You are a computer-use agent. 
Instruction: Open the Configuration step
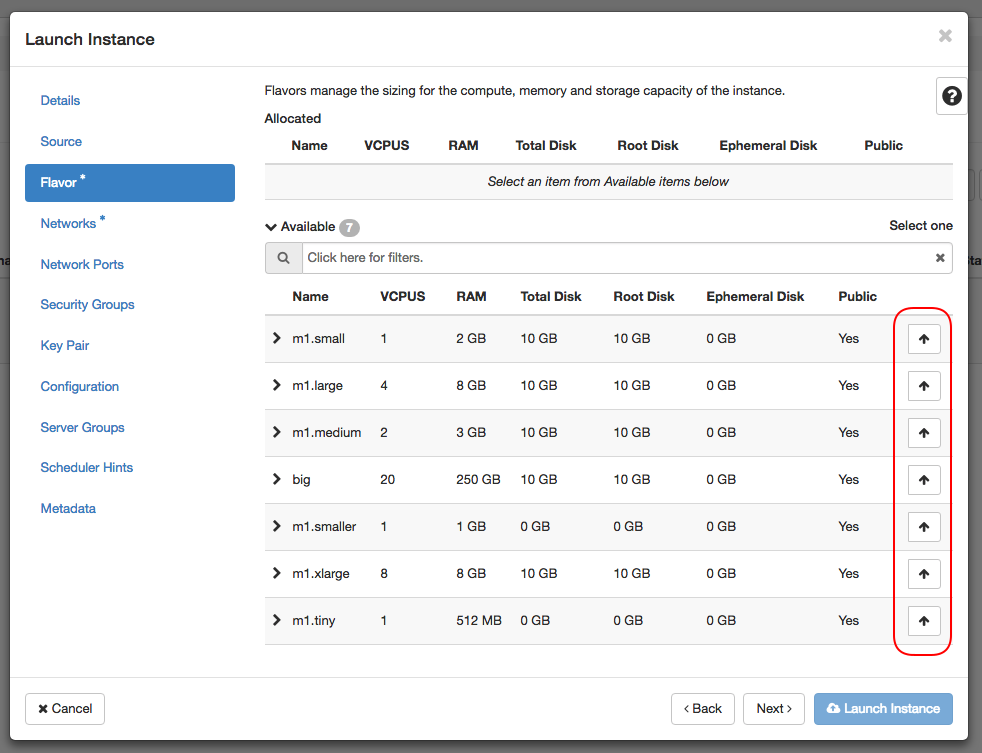pos(80,387)
